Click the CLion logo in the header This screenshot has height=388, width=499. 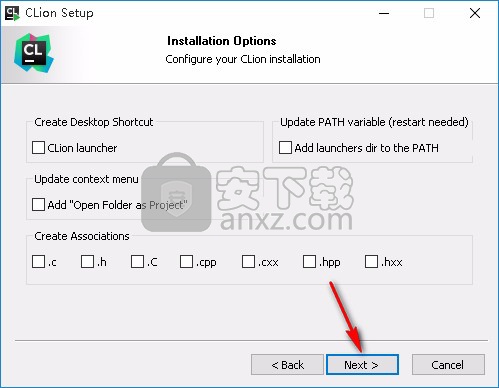[34, 53]
